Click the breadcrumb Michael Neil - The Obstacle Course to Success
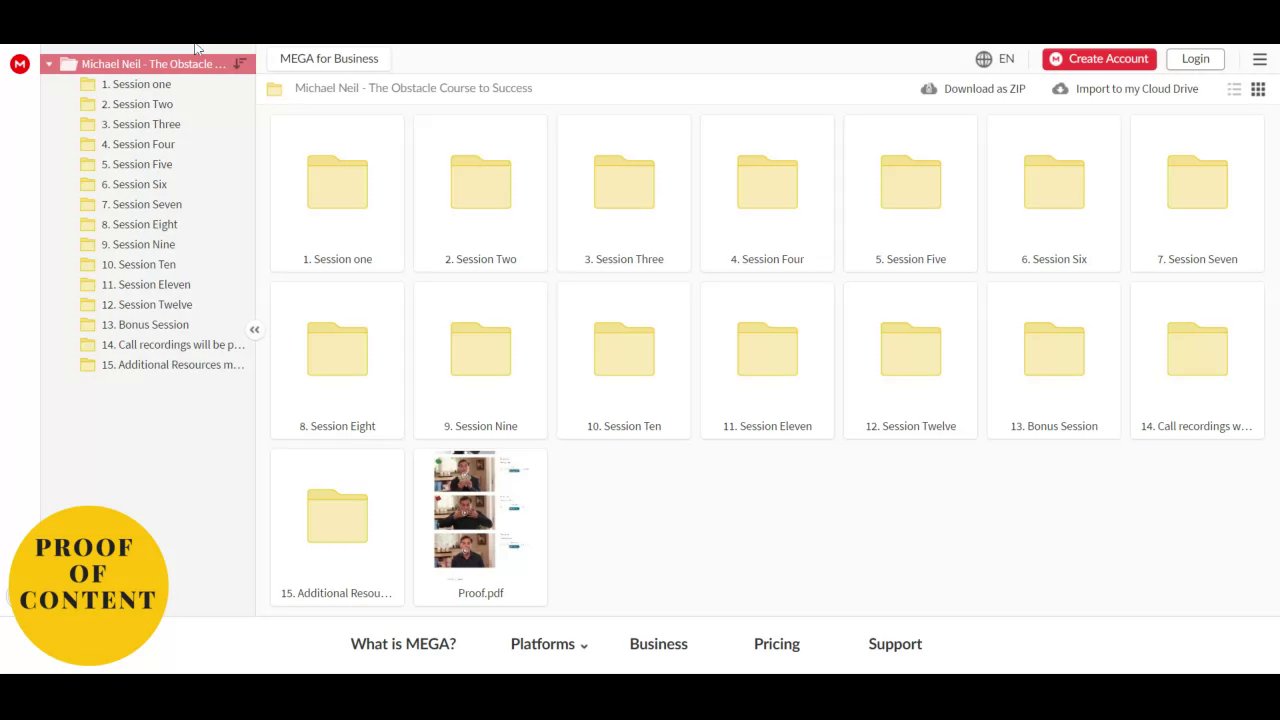The height and width of the screenshot is (720, 1280). 413,88
